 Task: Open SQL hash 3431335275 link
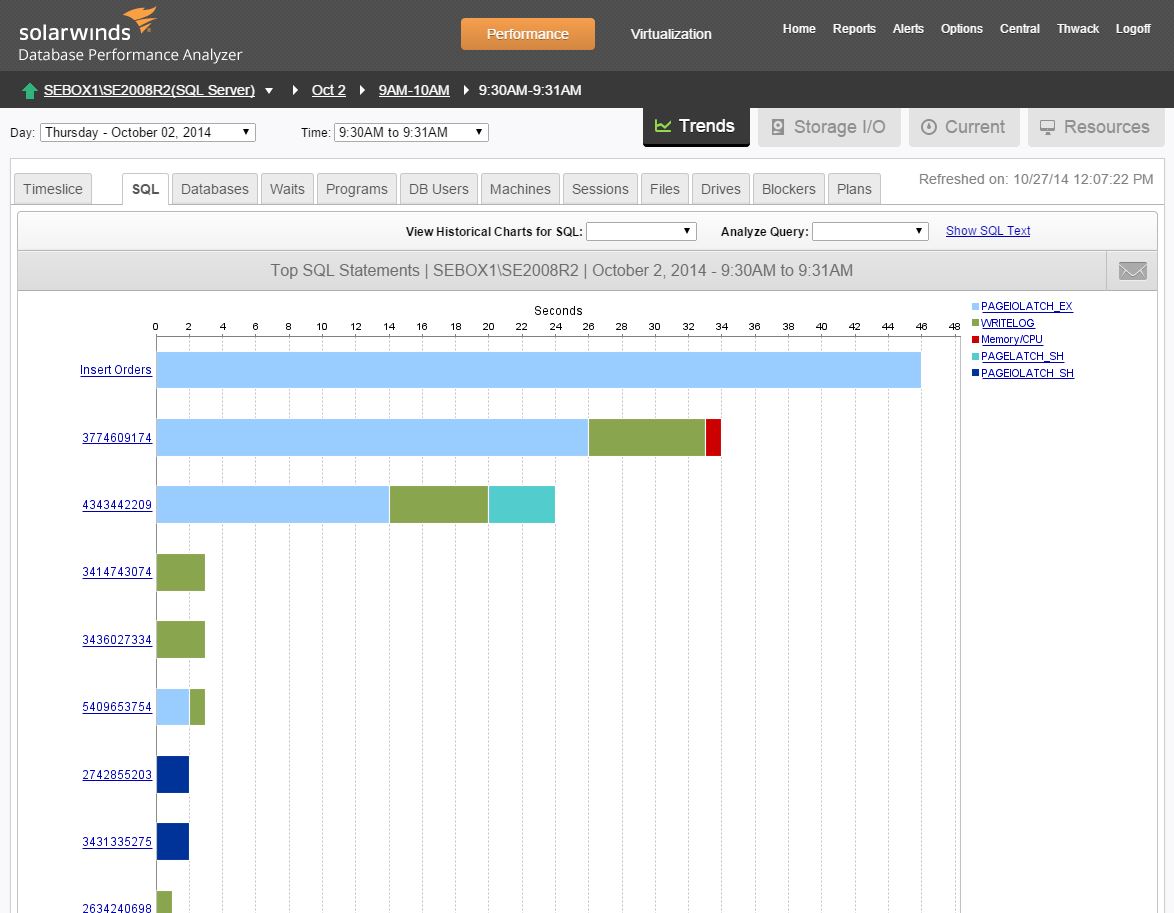point(117,842)
